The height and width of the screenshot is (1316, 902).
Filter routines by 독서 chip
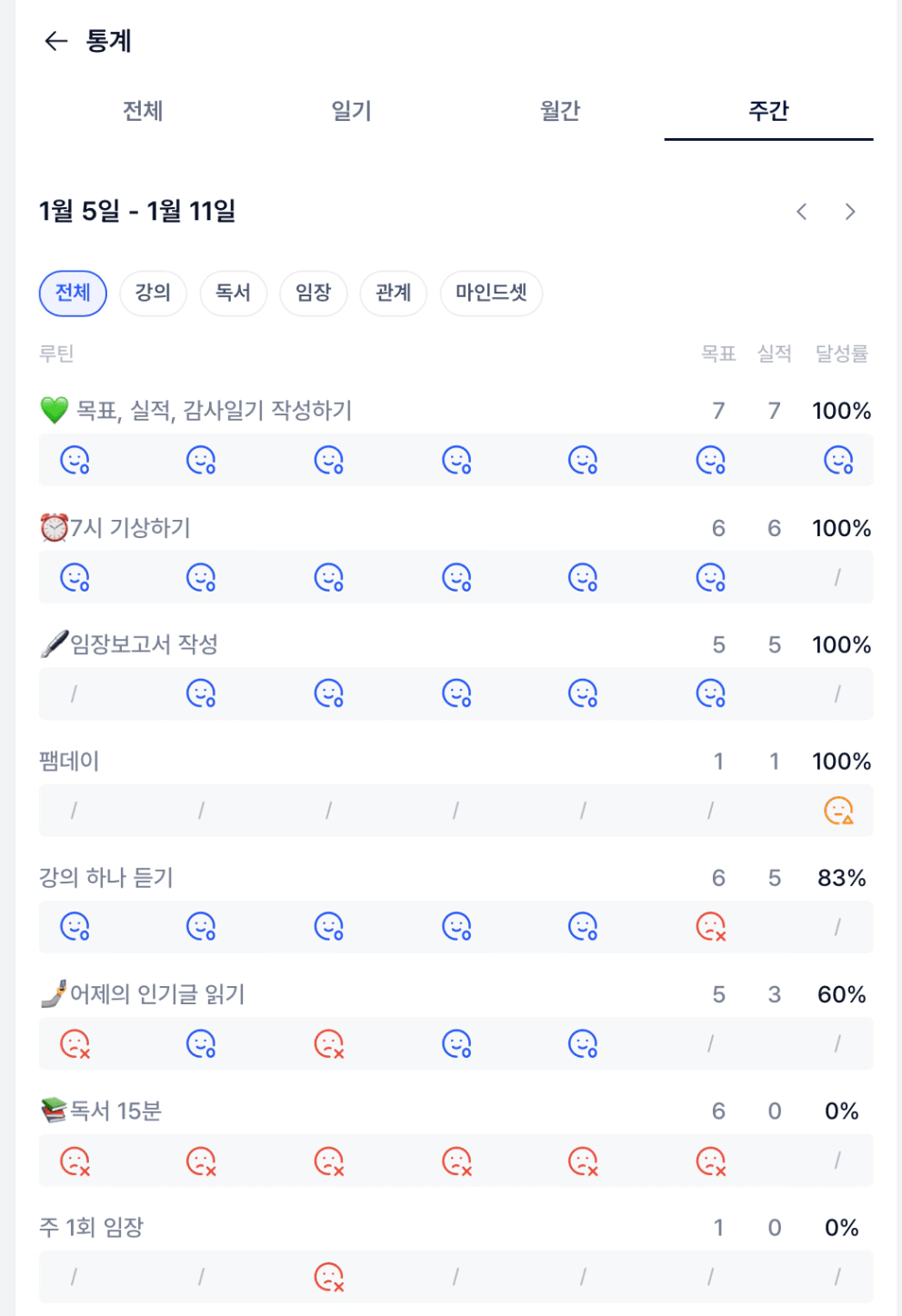click(x=233, y=293)
